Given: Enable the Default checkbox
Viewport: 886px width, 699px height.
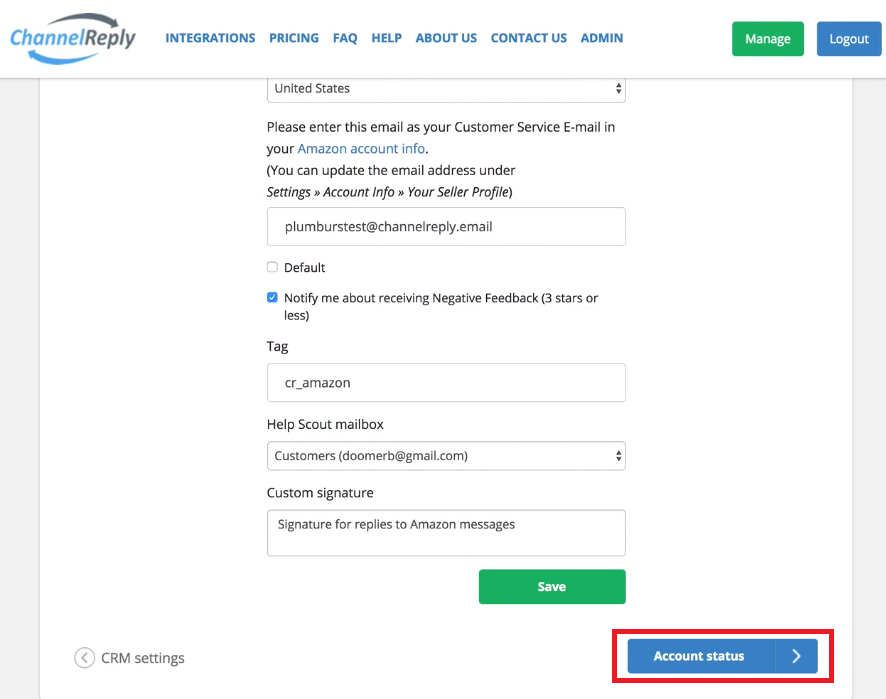Looking at the screenshot, I should (272, 267).
